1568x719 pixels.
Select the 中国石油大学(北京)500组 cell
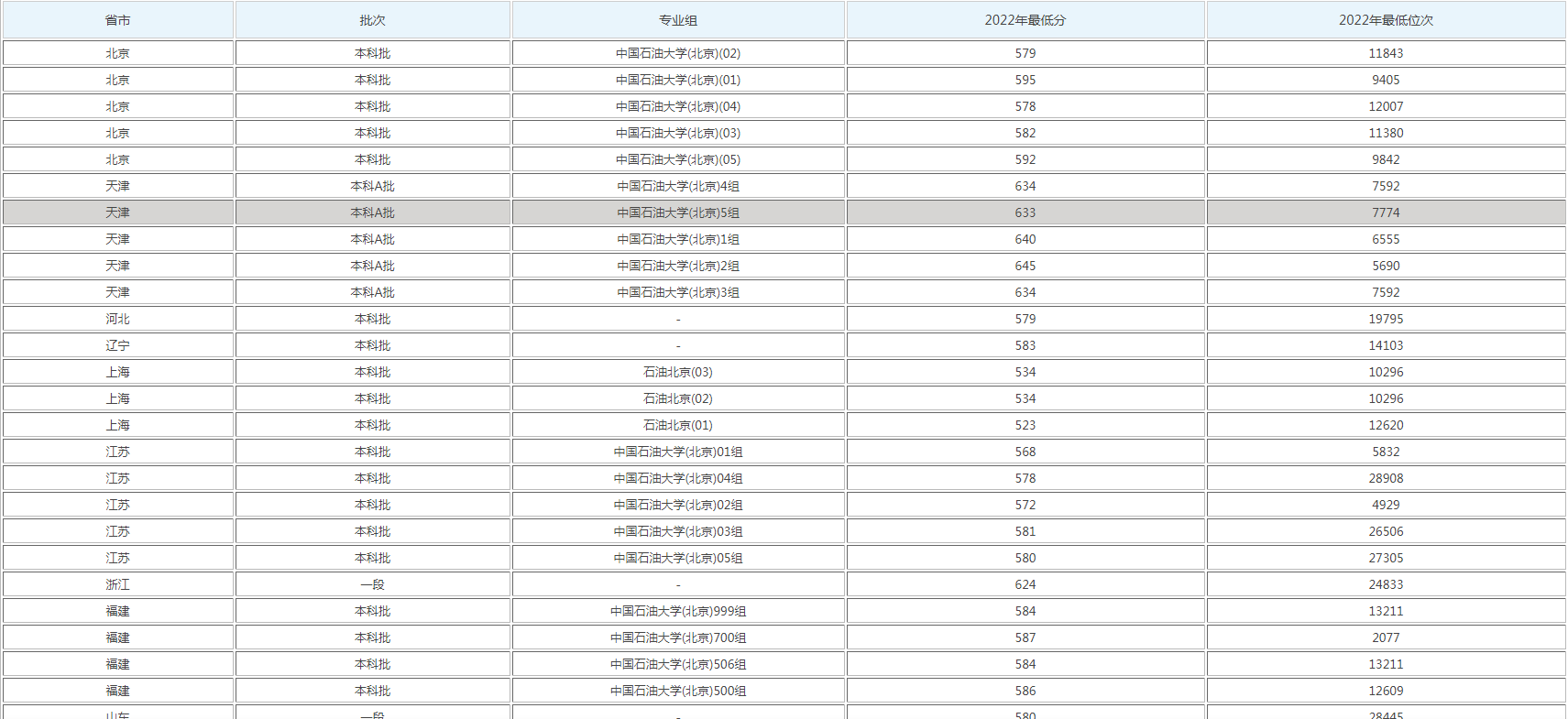(x=678, y=691)
